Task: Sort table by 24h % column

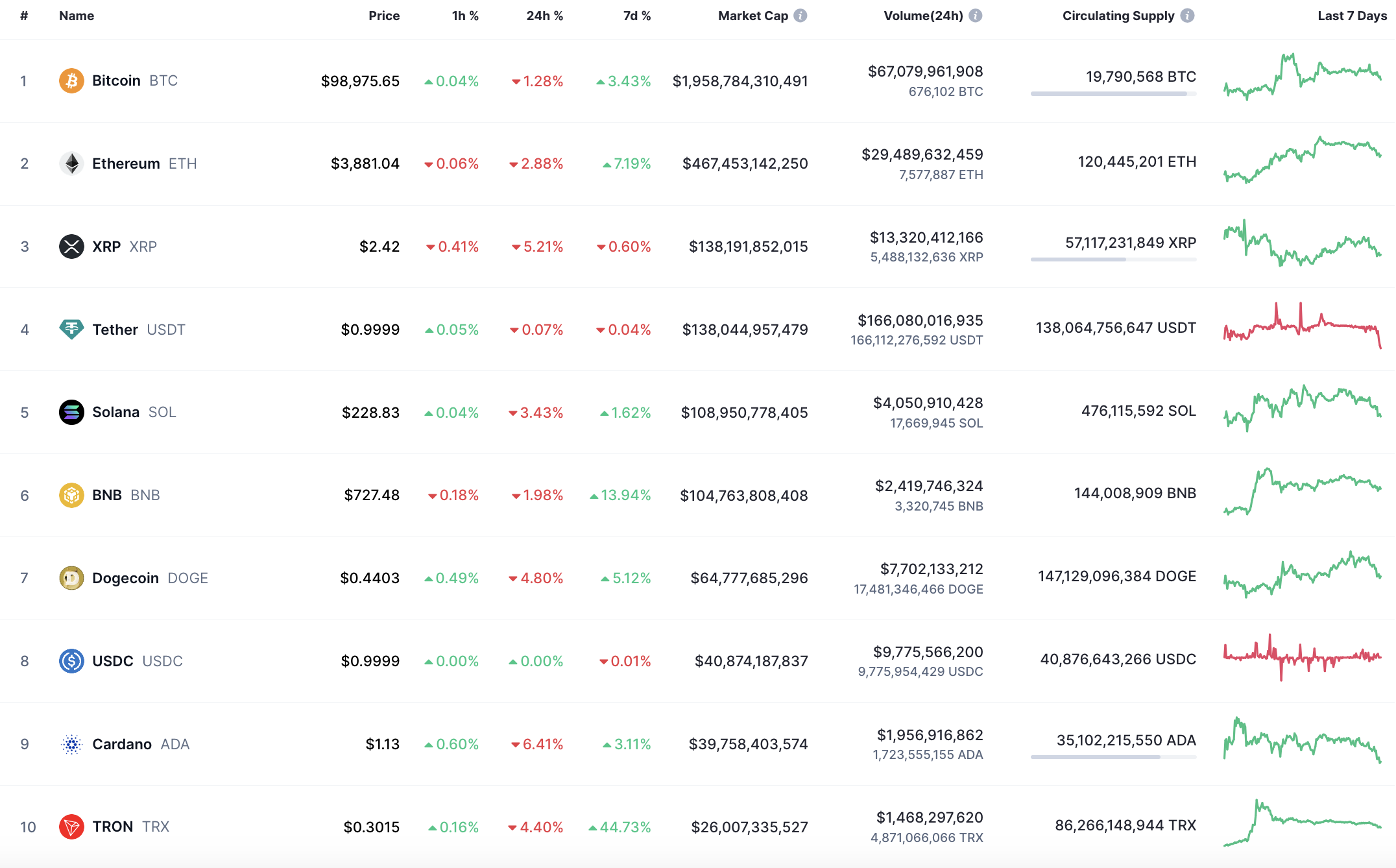Action: coord(544,16)
